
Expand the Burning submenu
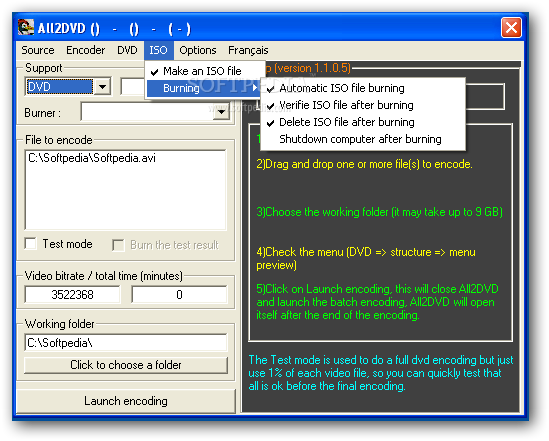point(204,88)
